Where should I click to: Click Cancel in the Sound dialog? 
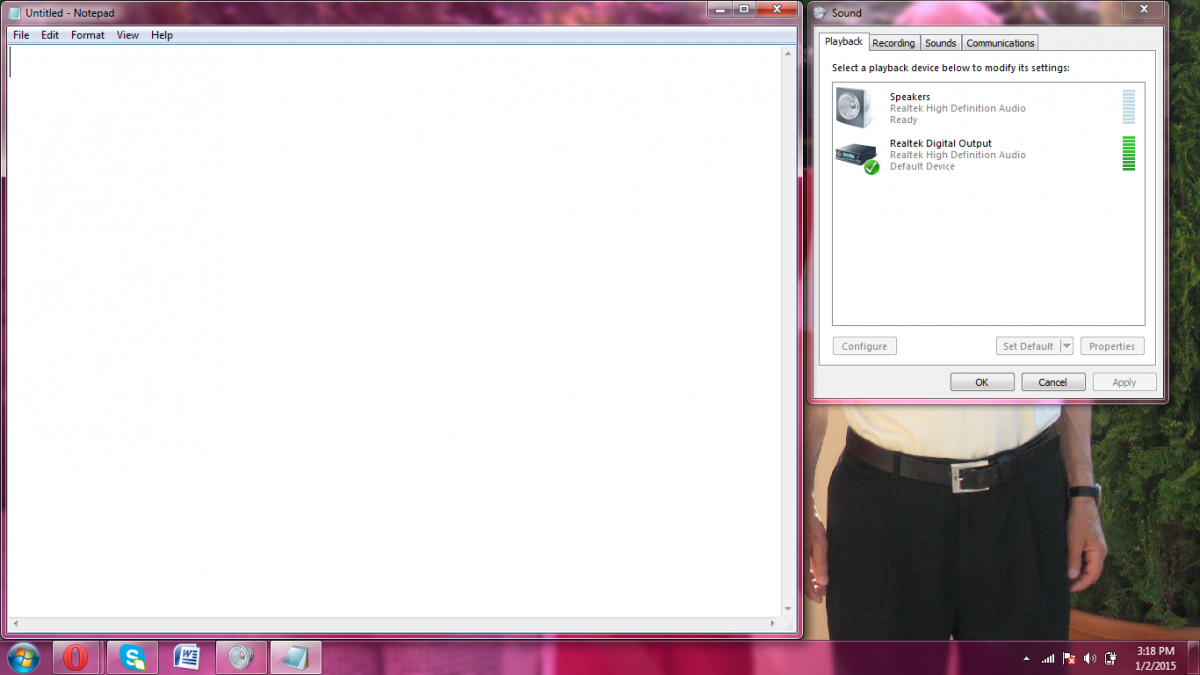point(1053,382)
